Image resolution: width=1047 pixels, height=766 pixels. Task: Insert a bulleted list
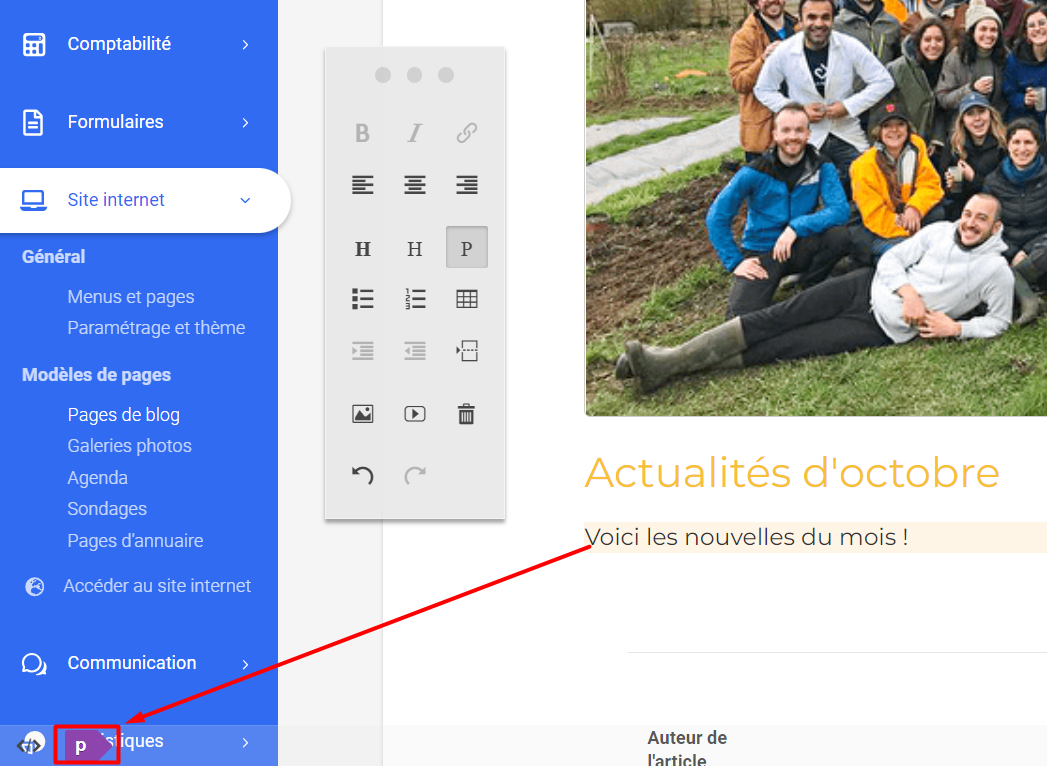click(363, 298)
